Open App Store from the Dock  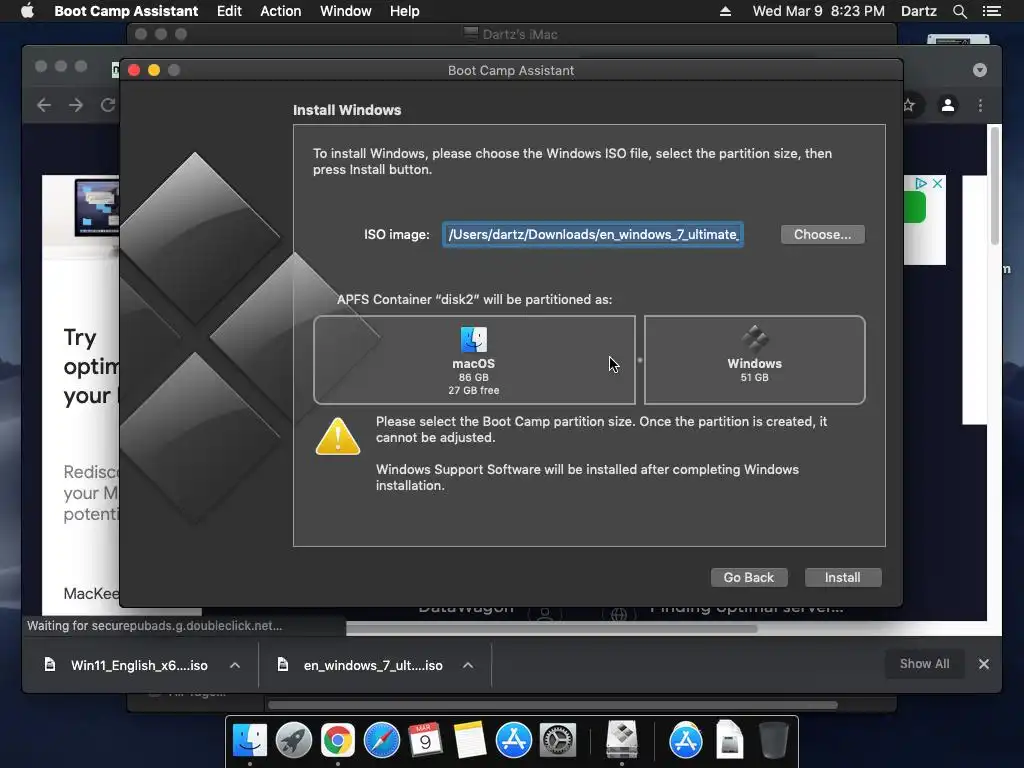coord(513,741)
